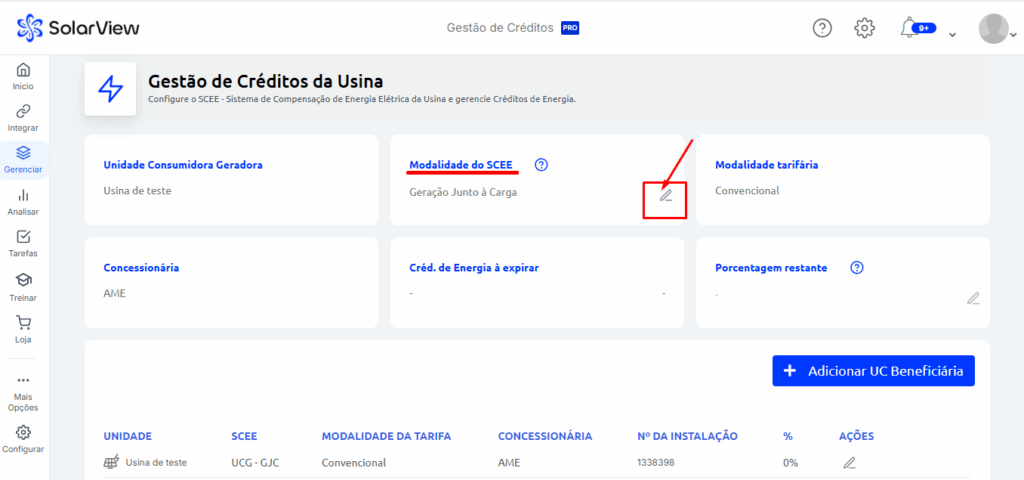
Task: Open settings gear icon in top bar
Action: click(x=865, y=28)
